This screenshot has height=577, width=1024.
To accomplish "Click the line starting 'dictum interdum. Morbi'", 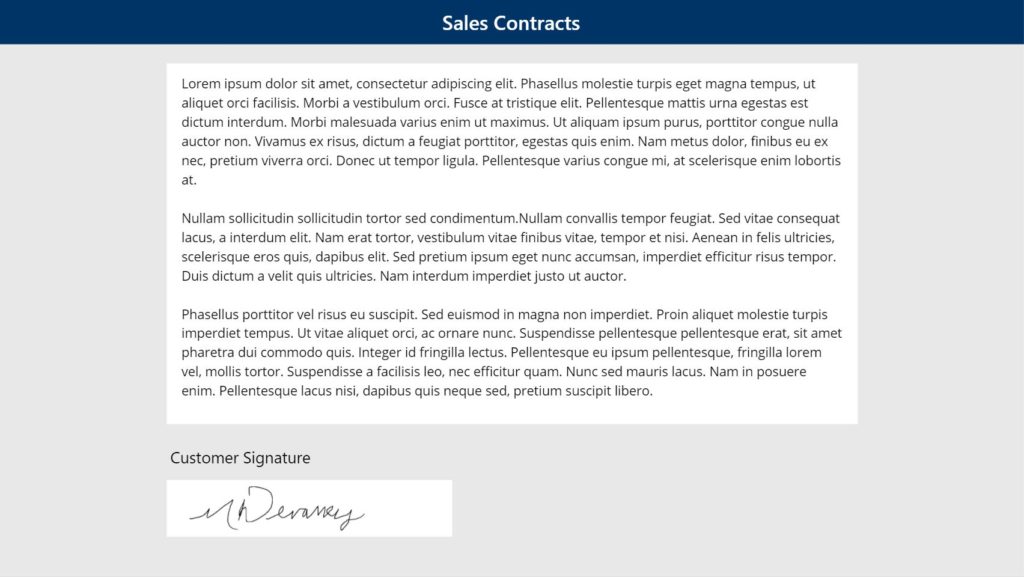I will pos(509,122).
